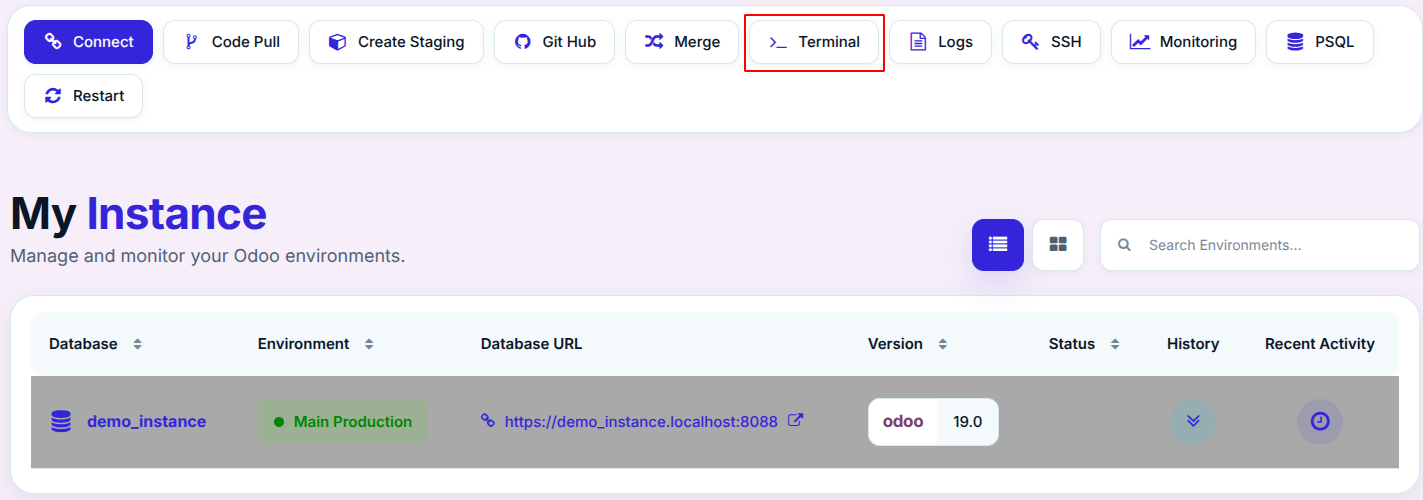Click the Environment column header text
This screenshot has width=1423, height=500.
tap(304, 344)
